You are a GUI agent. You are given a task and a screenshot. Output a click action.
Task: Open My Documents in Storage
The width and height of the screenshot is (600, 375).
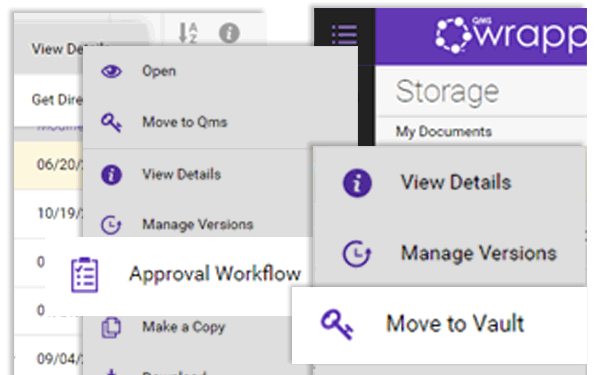coord(443,132)
